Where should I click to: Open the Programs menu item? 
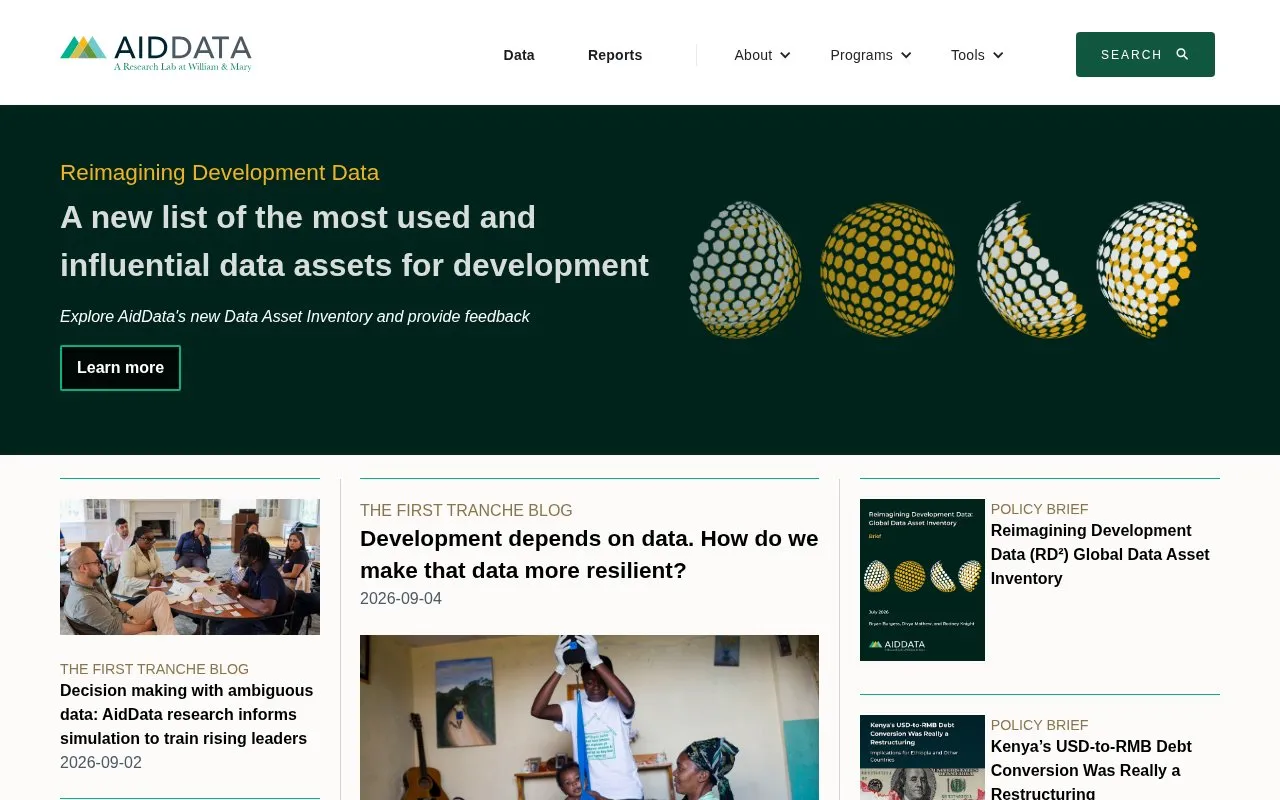[x=861, y=55]
